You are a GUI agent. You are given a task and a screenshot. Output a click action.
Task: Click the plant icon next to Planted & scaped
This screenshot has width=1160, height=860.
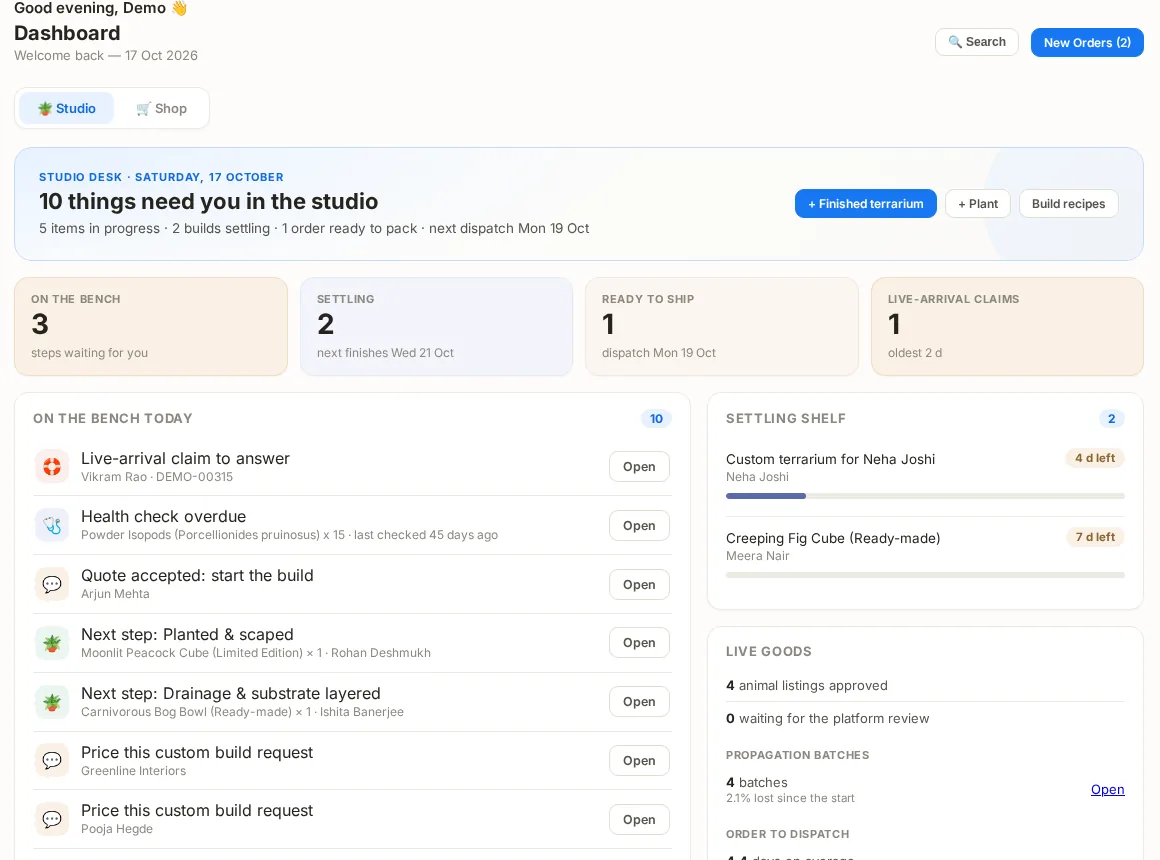coord(52,643)
